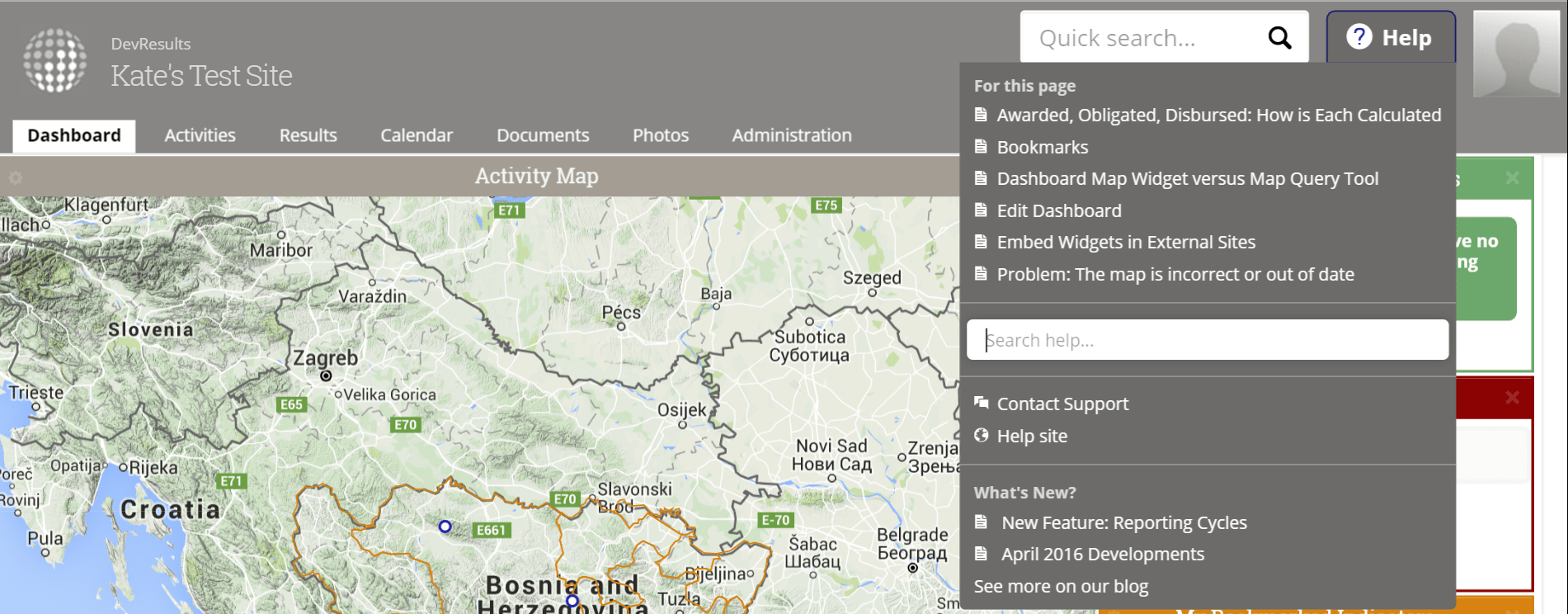The height and width of the screenshot is (614, 1568).
Task: Click chat icon beside Contact Support
Action: click(981, 403)
